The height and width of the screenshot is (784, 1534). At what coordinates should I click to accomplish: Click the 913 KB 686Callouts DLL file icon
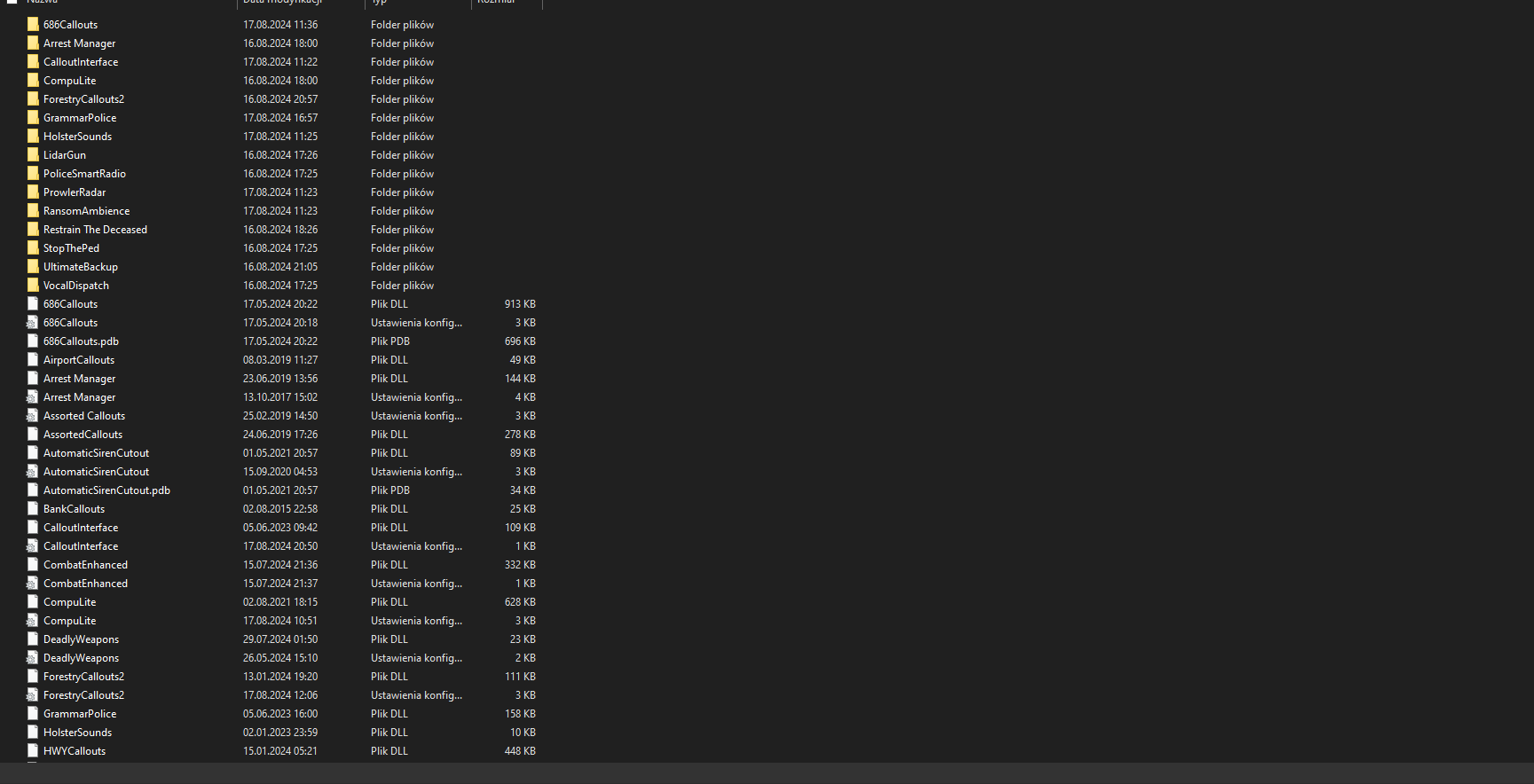[x=33, y=304]
